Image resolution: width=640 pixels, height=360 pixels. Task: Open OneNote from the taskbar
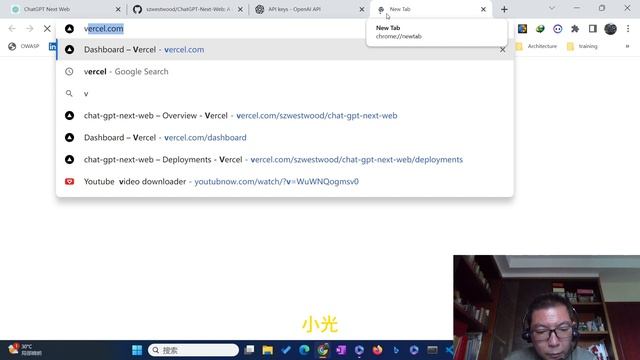pyautogui.click(x=341, y=350)
